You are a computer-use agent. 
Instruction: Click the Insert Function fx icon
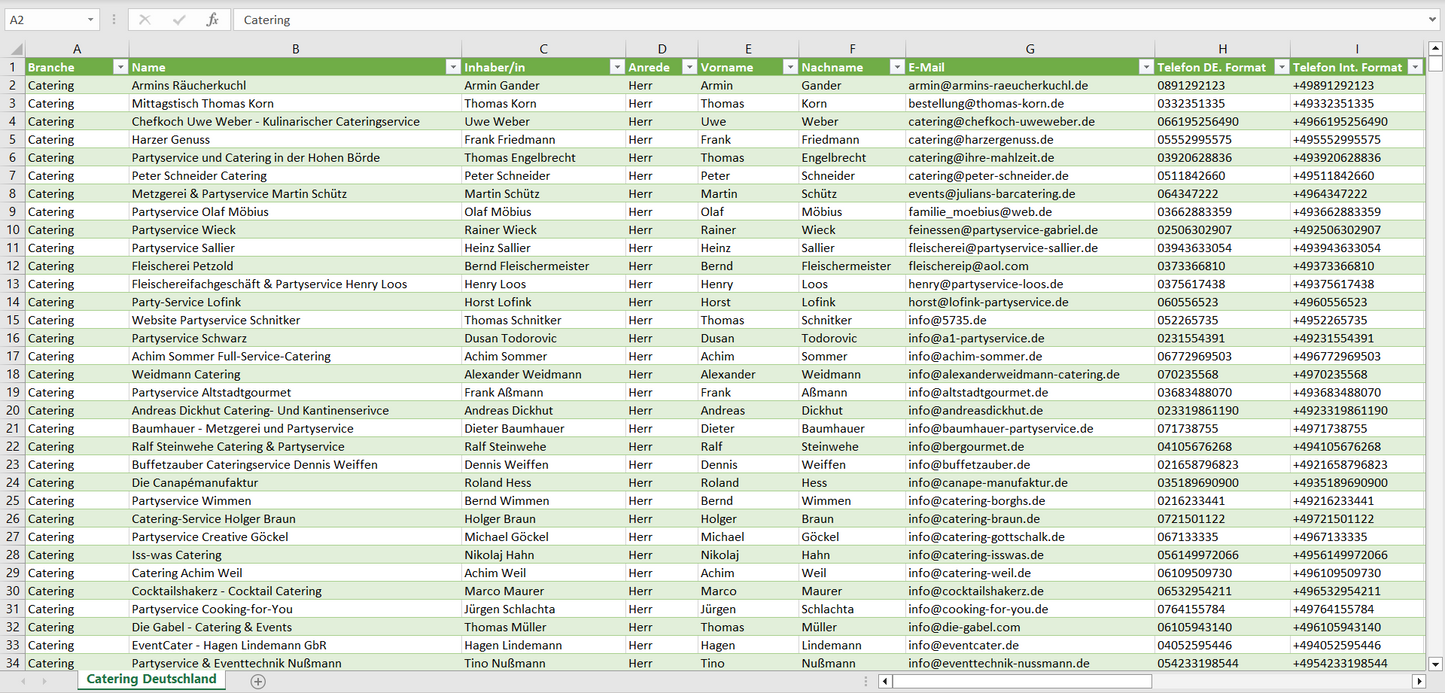tap(212, 20)
